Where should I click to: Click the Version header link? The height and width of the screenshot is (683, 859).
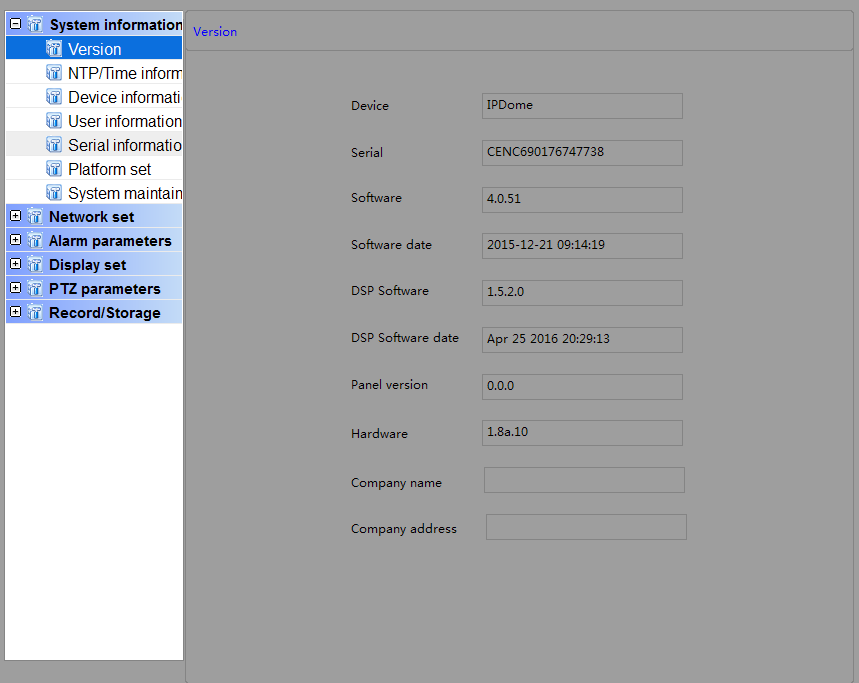click(215, 32)
